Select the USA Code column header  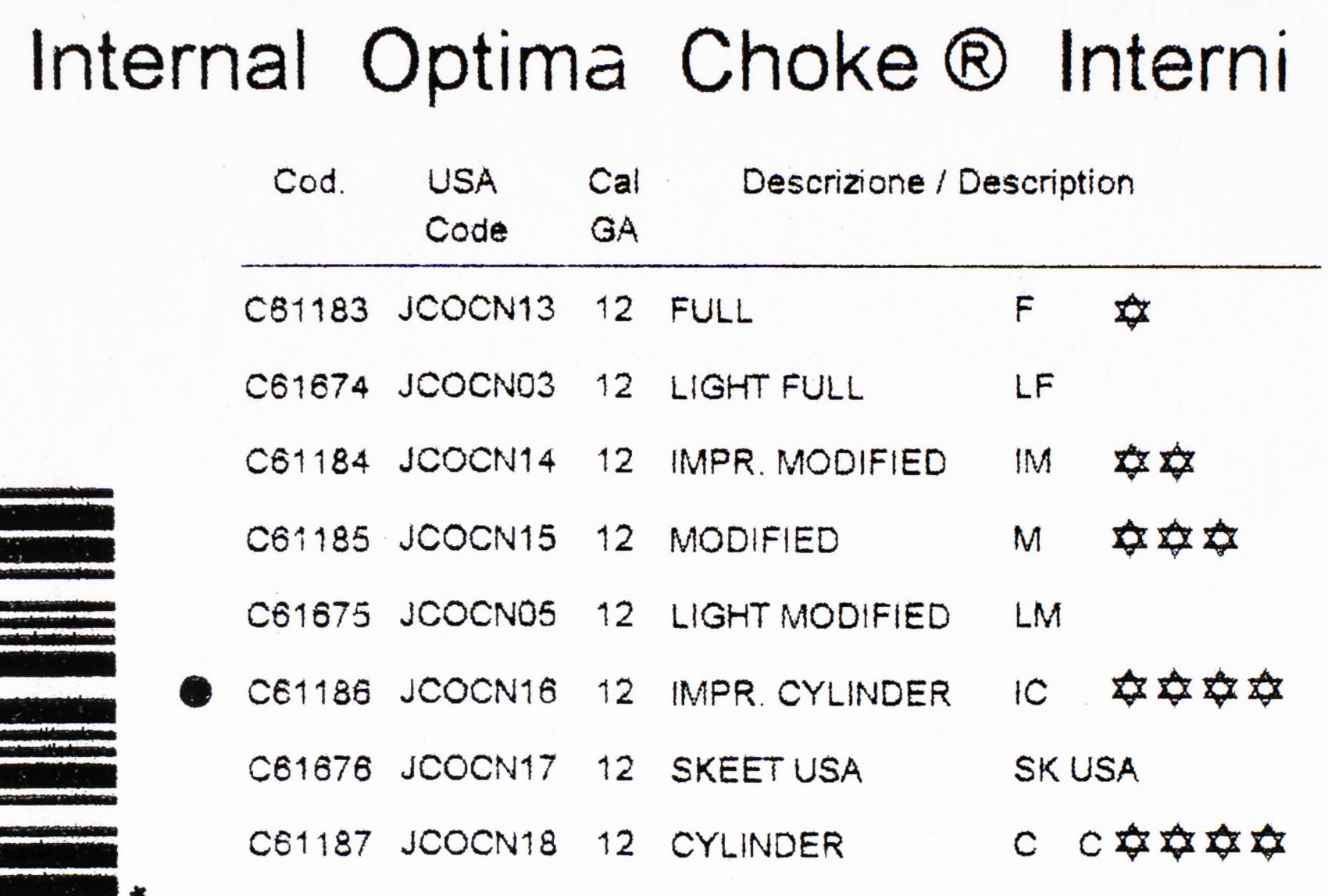pos(464,205)
